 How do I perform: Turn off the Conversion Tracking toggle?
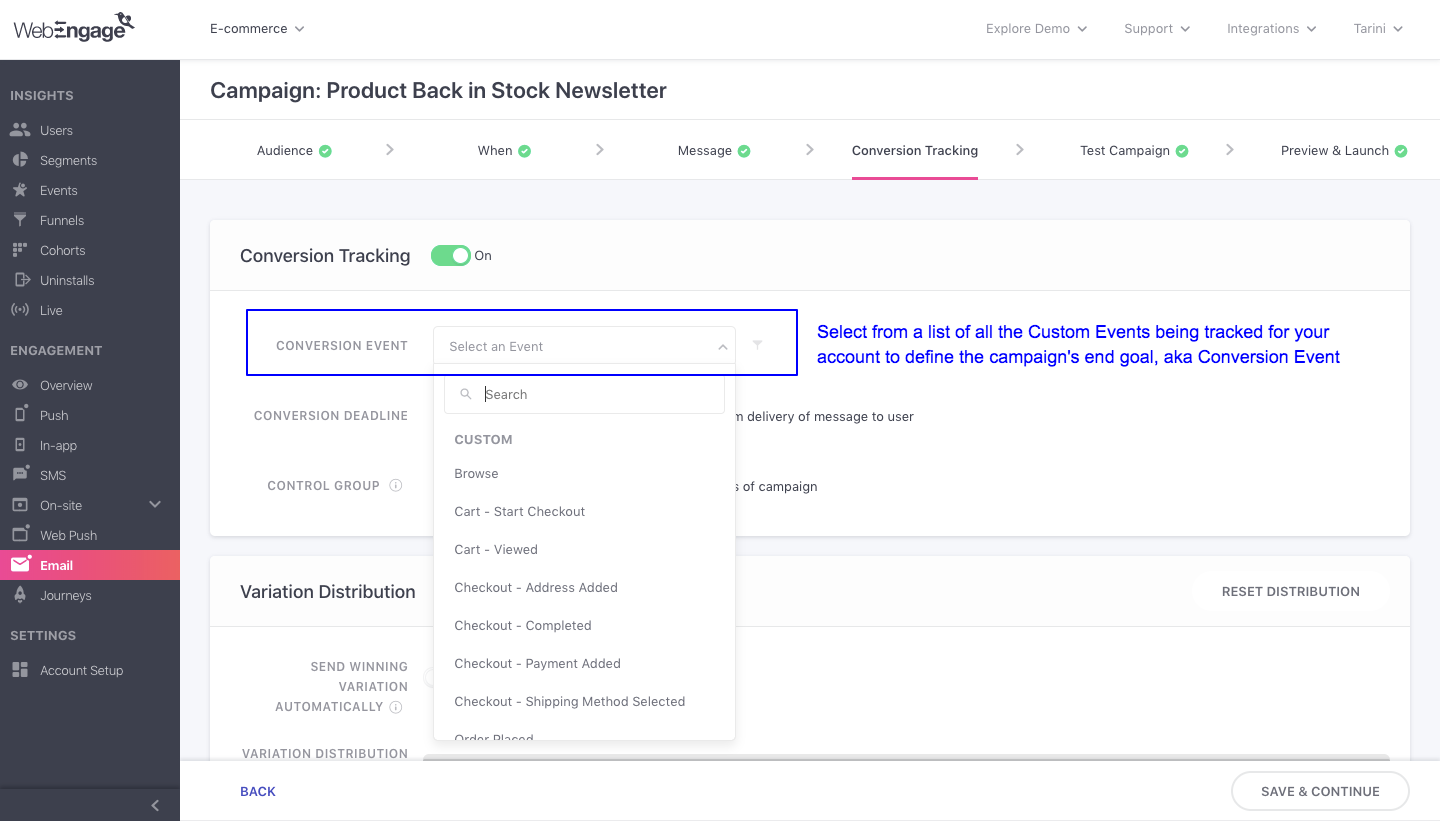pyautogui.click(x=451, y=255)
